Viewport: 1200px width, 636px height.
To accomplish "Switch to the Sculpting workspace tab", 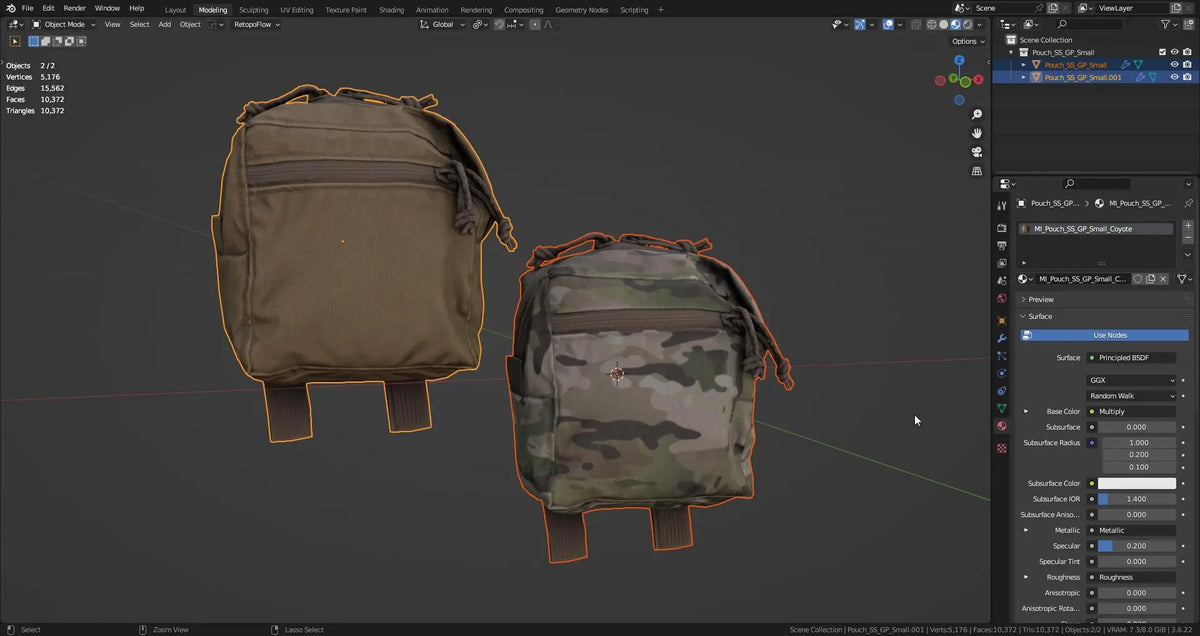I will (254, 9).
